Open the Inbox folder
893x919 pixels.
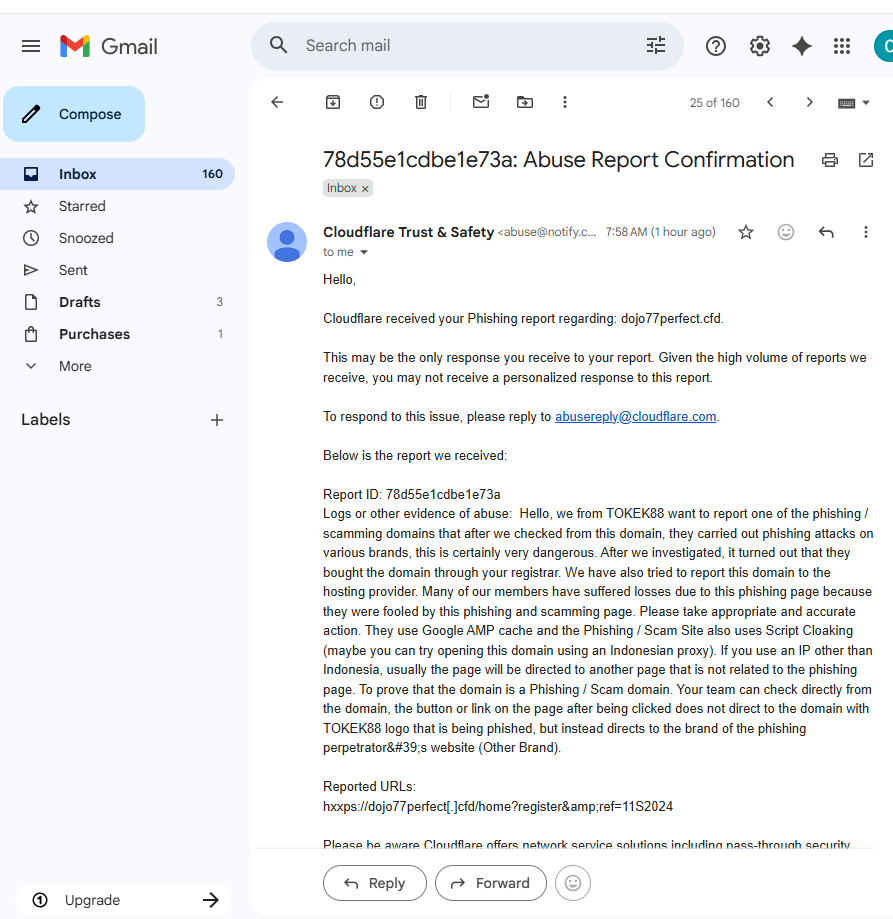[117, 174]
